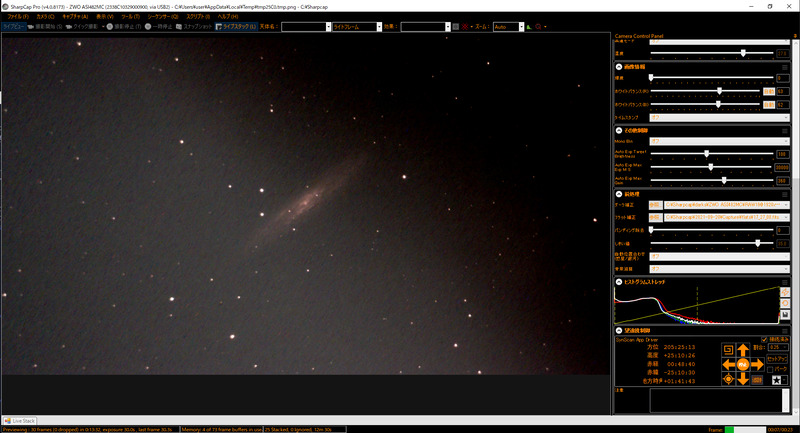Viewport: 800px width, 433px height.
Task: Open the telescope control section menu icon
Action: 785,330
